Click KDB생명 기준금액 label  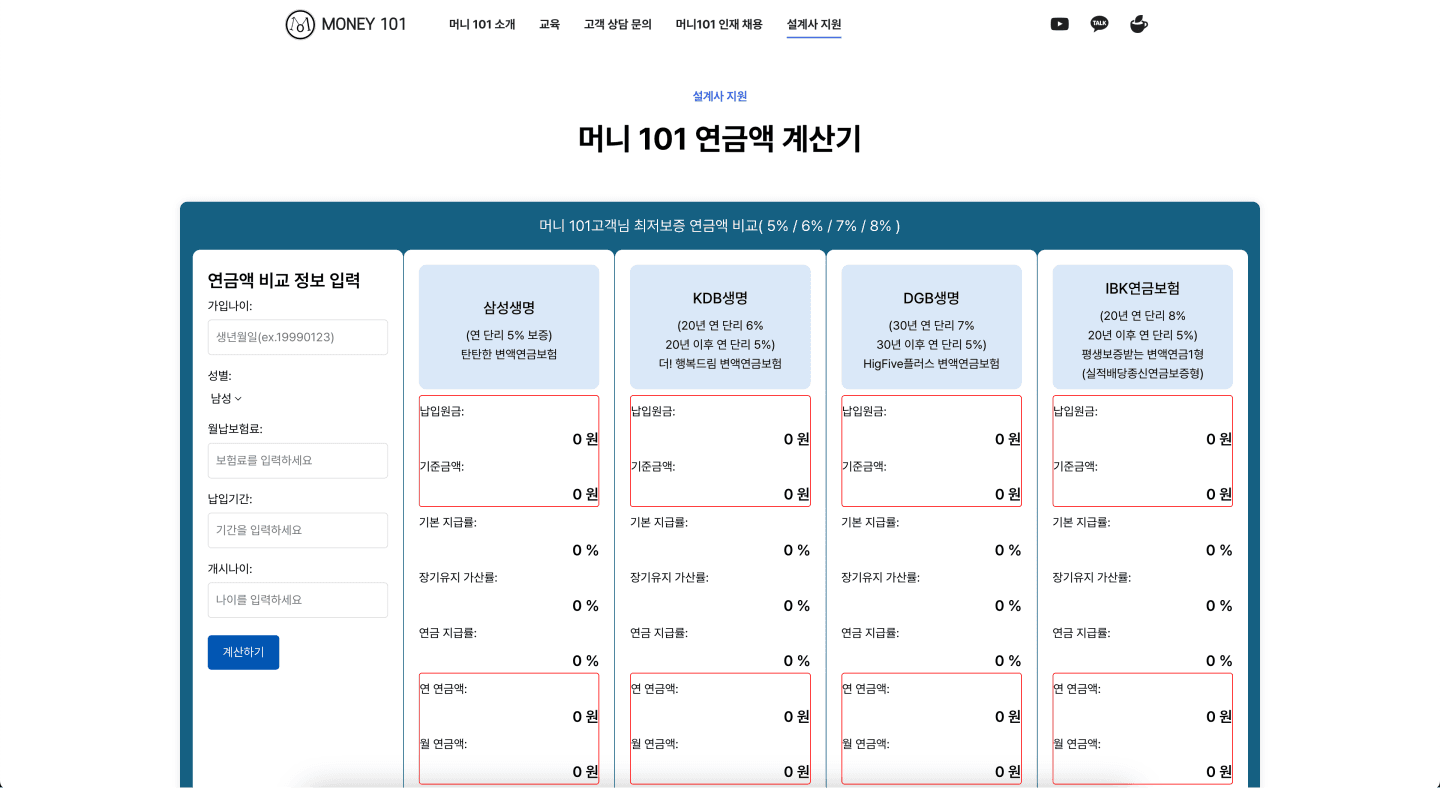pyautogui.click(x=653, y=466)
